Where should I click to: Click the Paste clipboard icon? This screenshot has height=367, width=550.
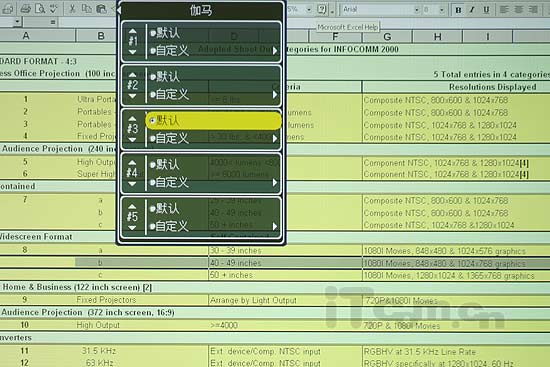tap(101, 8)
